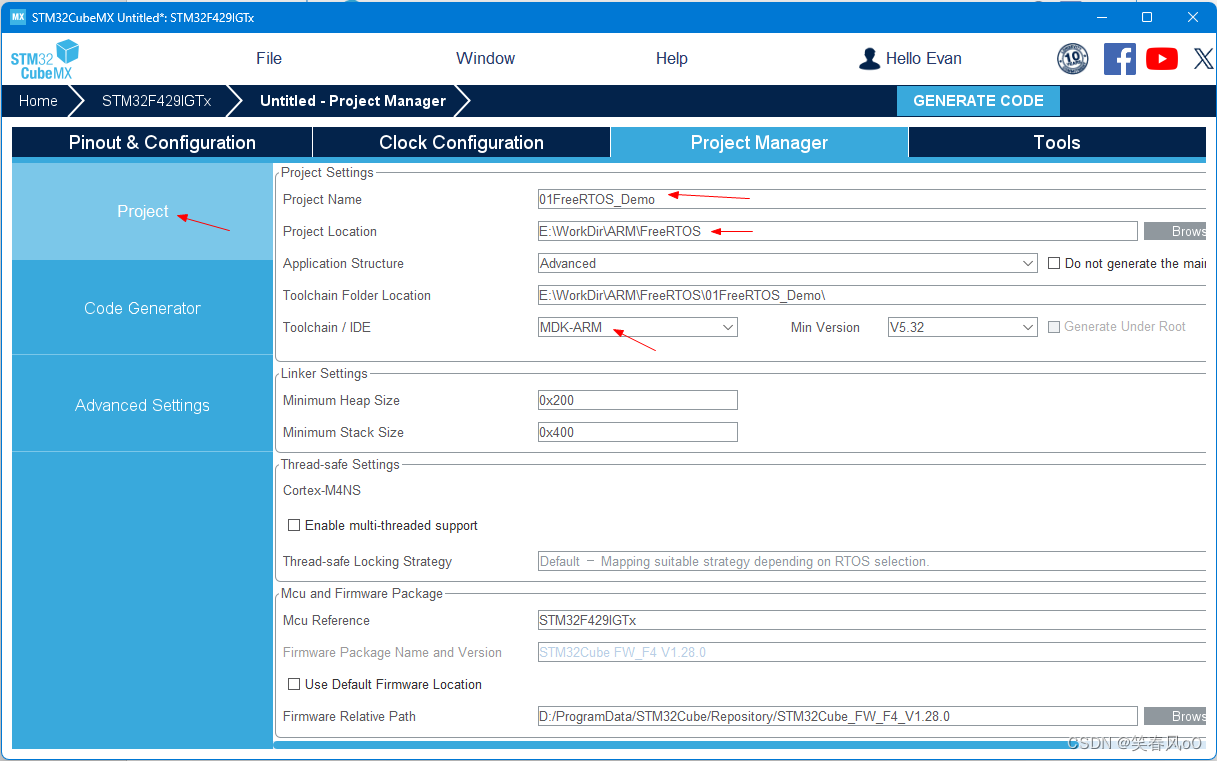Viewport: 1217px width, 761px height.
Task: Open the Facebook icon link
Action: [x=1120, y=59]
